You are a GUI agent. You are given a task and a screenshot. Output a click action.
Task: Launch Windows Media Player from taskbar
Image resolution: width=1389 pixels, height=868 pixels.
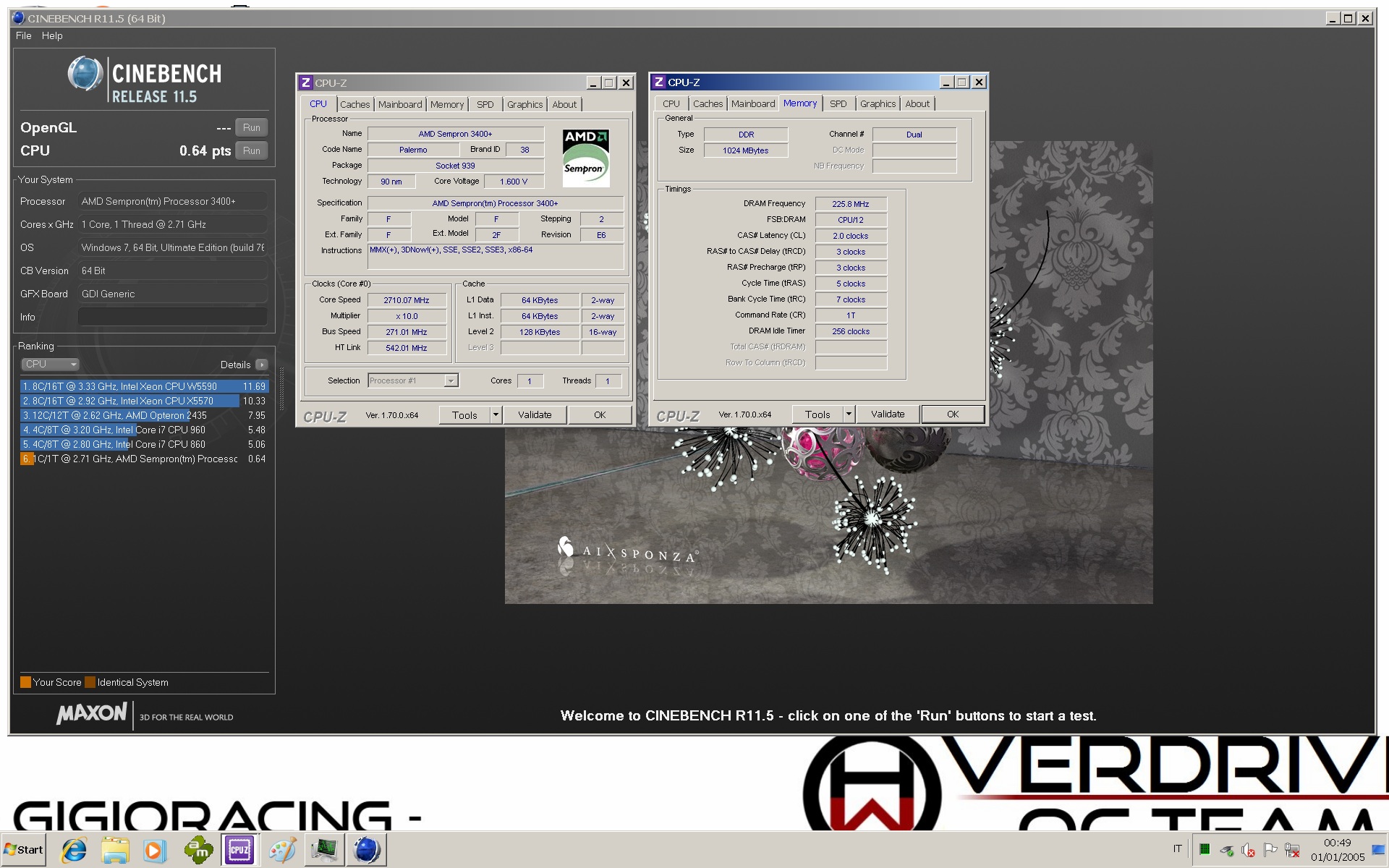[x=154, y=850]
